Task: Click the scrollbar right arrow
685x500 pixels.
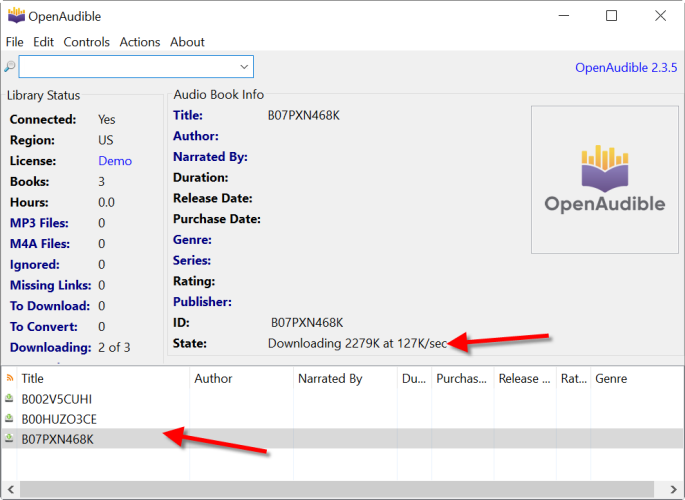Action: coord(673,489)
